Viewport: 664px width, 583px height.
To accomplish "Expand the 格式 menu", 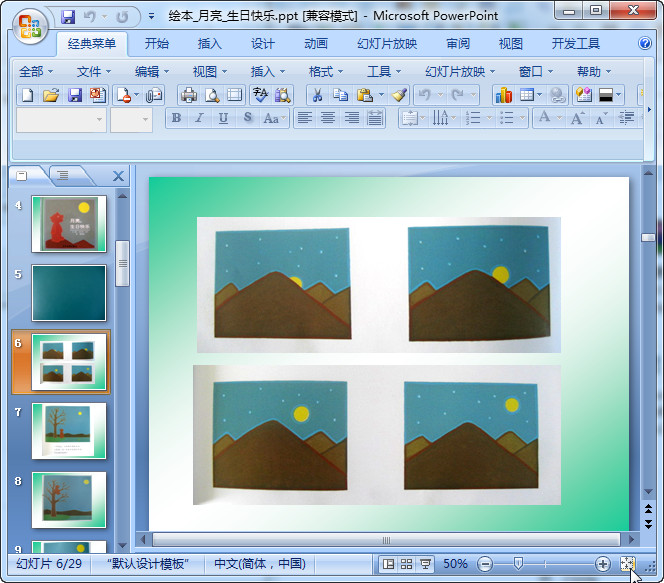I will pyautogui.click(x=326, y=72).
